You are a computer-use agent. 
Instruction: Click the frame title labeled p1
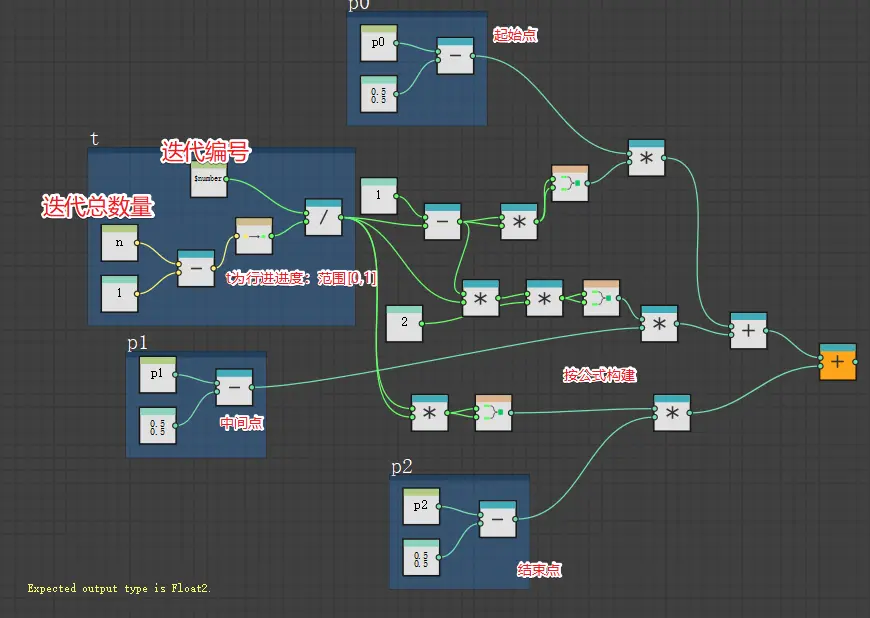138,343
